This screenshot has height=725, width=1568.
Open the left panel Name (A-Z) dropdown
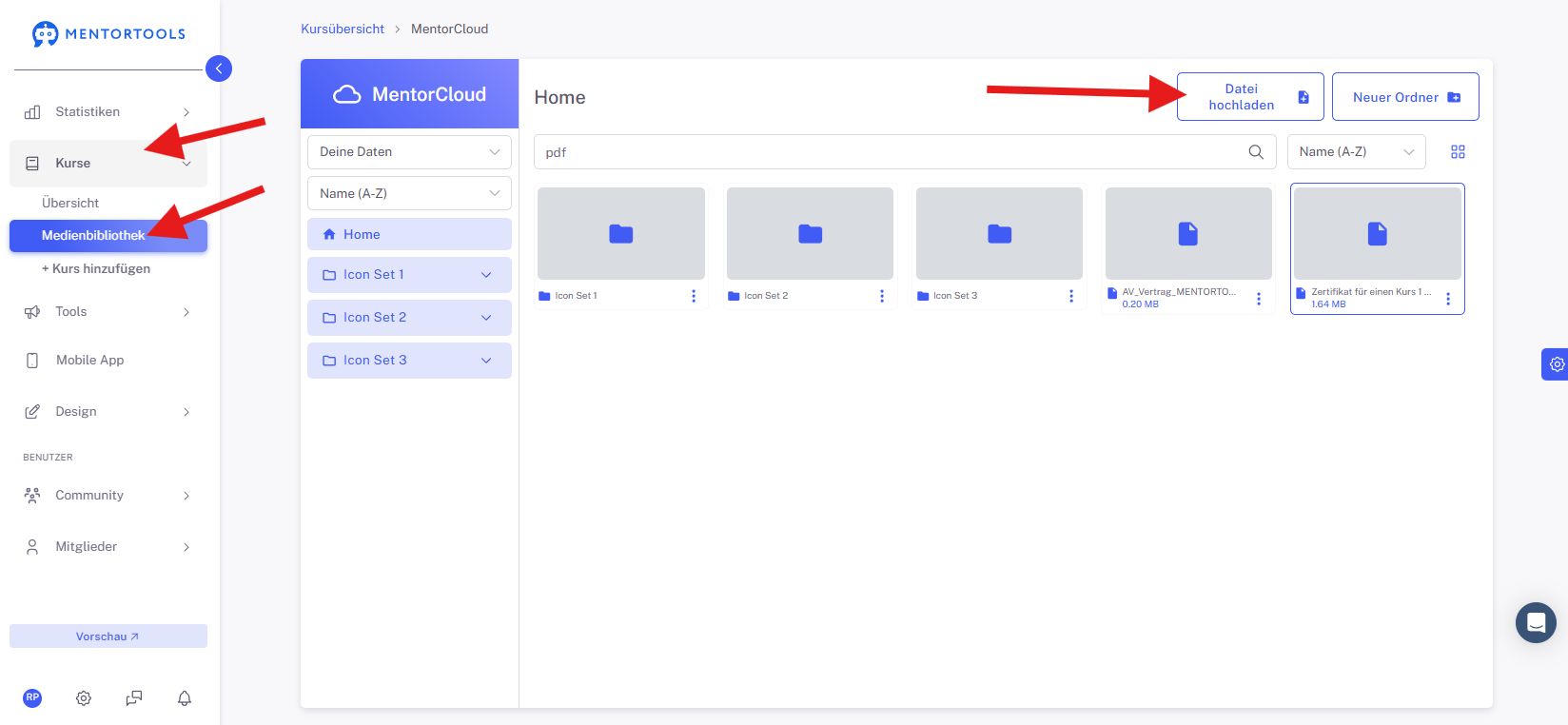click(x=409, y=193)
